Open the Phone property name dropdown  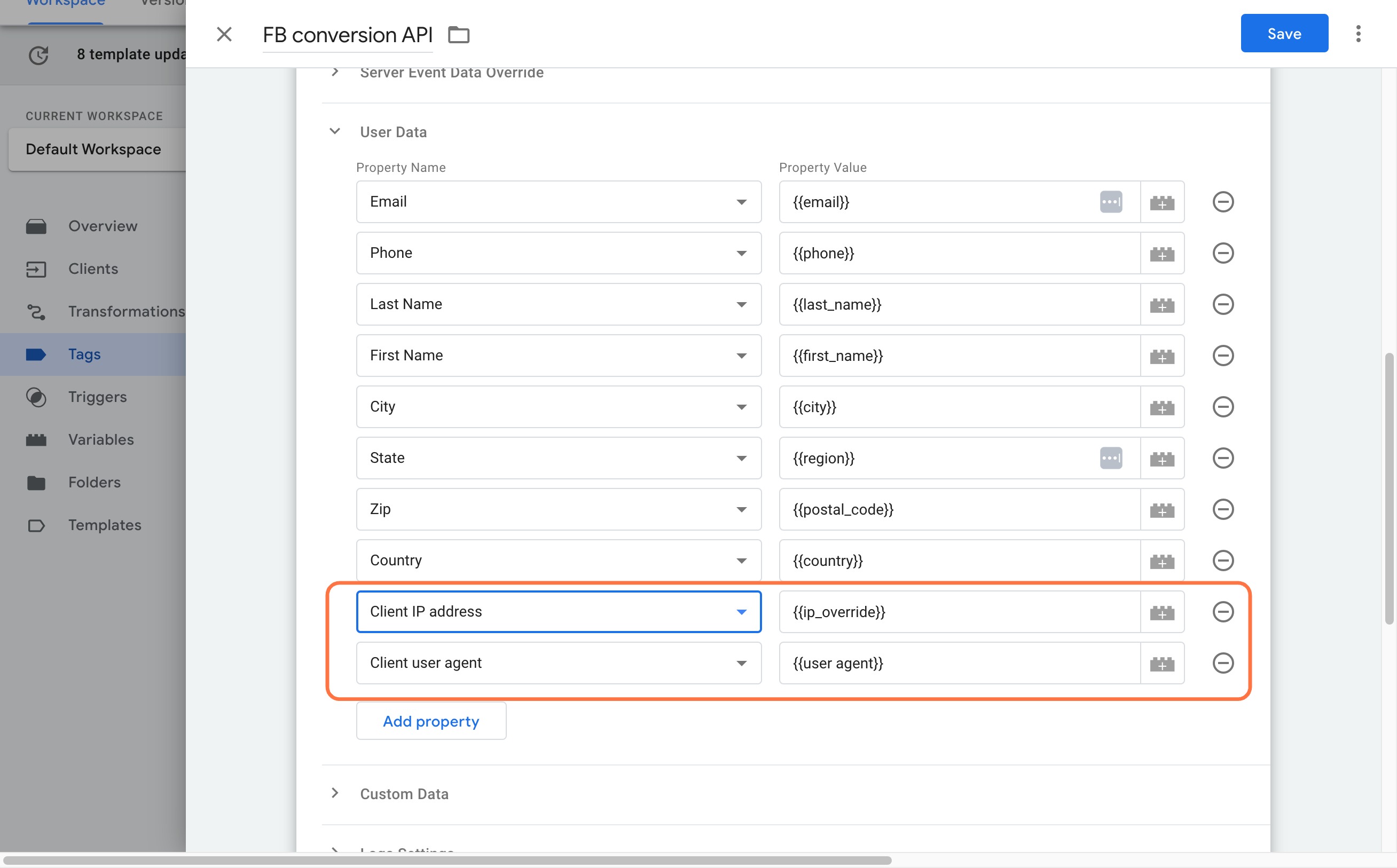point(558,253)
